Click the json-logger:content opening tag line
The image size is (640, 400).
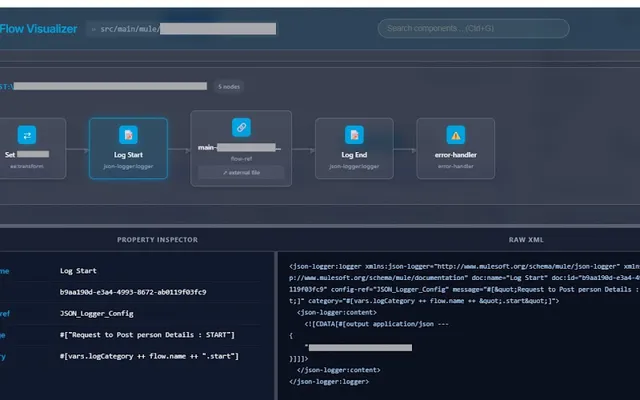pos(337,313)
